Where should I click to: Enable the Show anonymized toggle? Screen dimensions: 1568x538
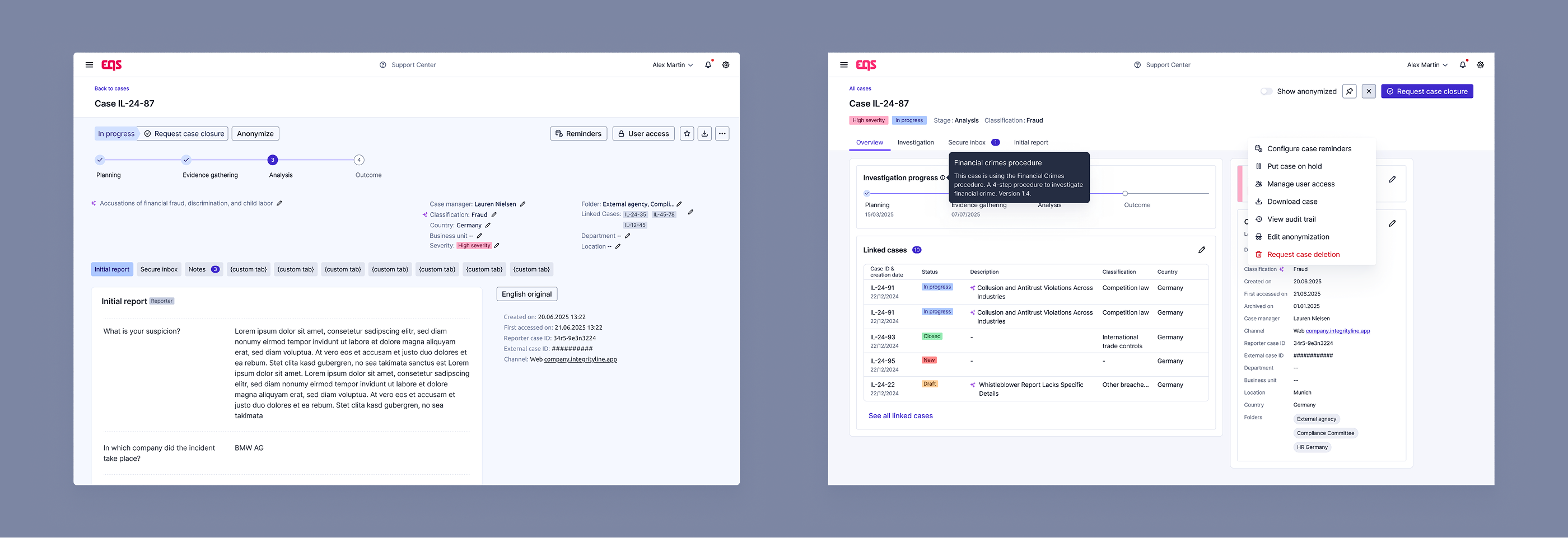[x=1266, y=91]
